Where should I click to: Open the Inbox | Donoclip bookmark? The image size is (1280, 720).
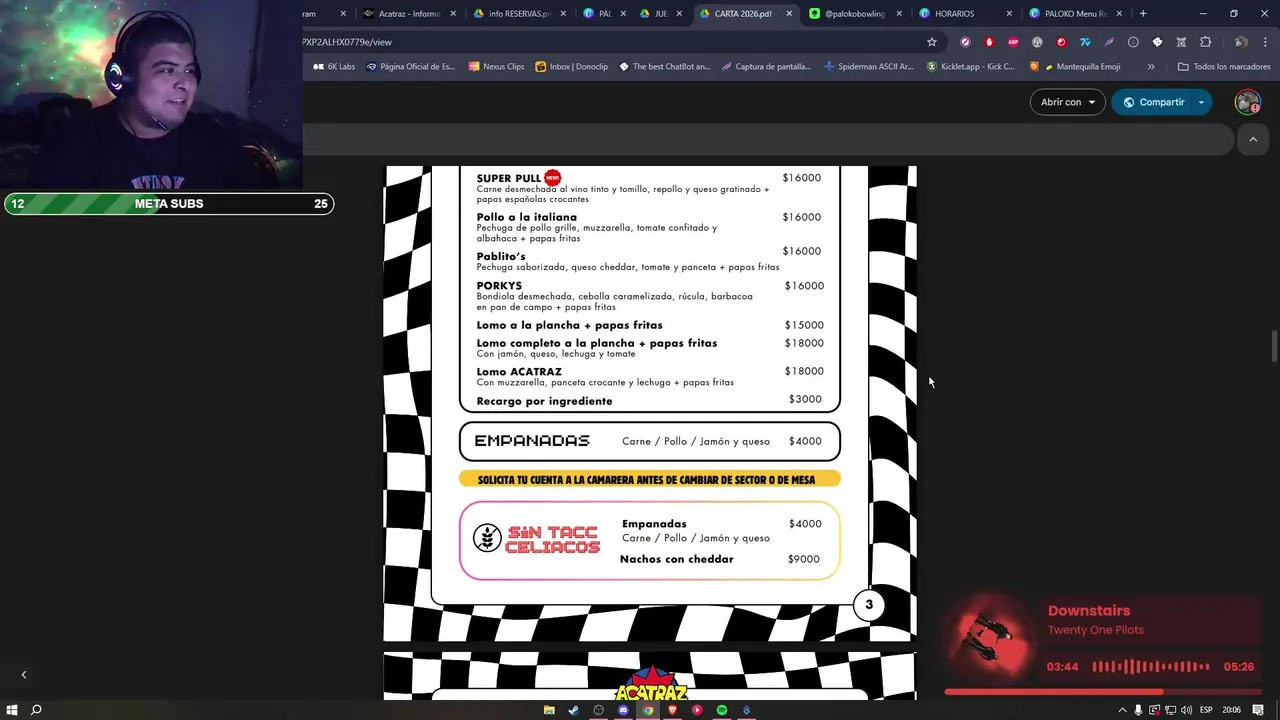(x=571, y=67)
